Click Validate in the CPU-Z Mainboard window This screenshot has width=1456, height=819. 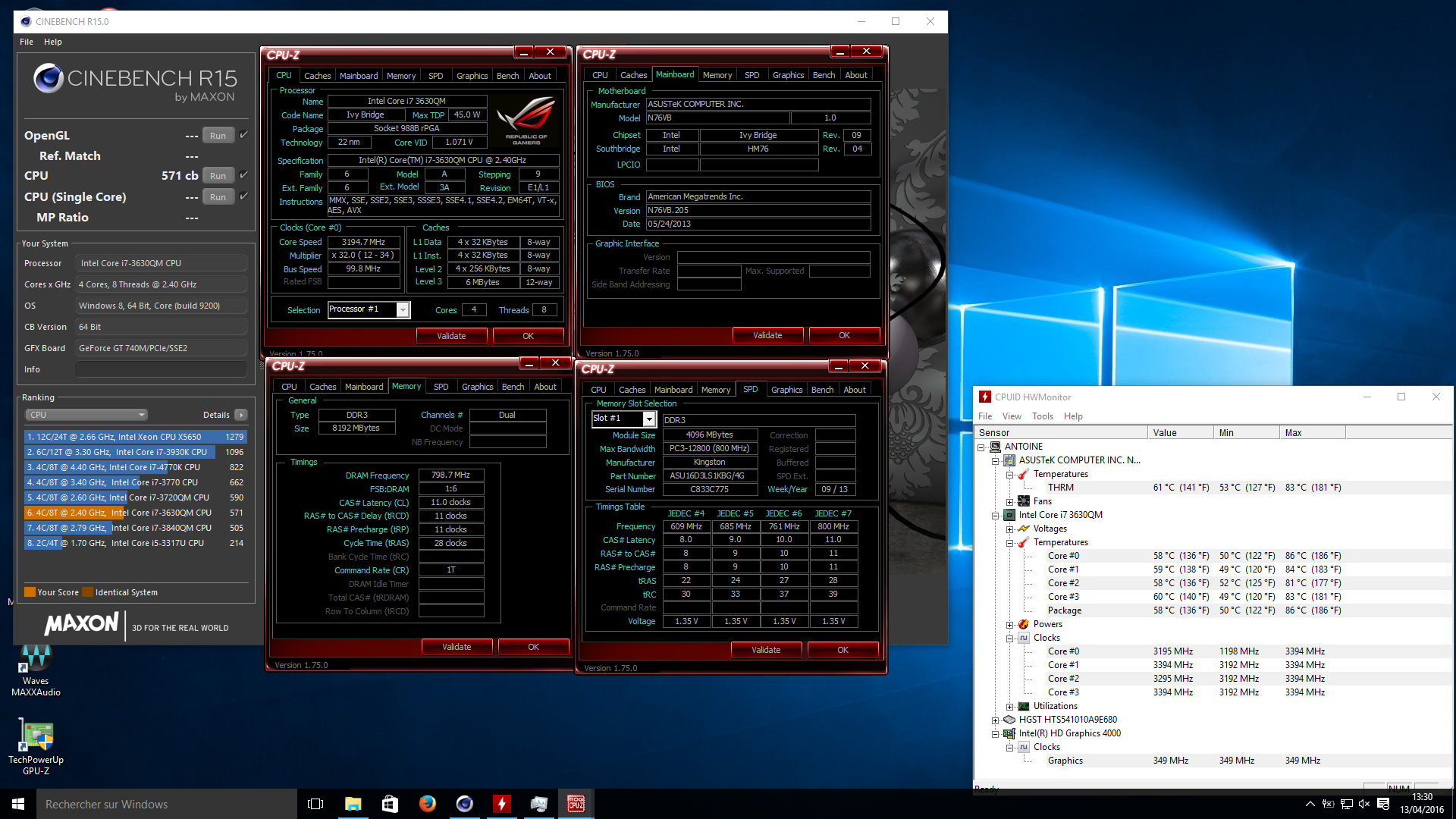(767, 335)
